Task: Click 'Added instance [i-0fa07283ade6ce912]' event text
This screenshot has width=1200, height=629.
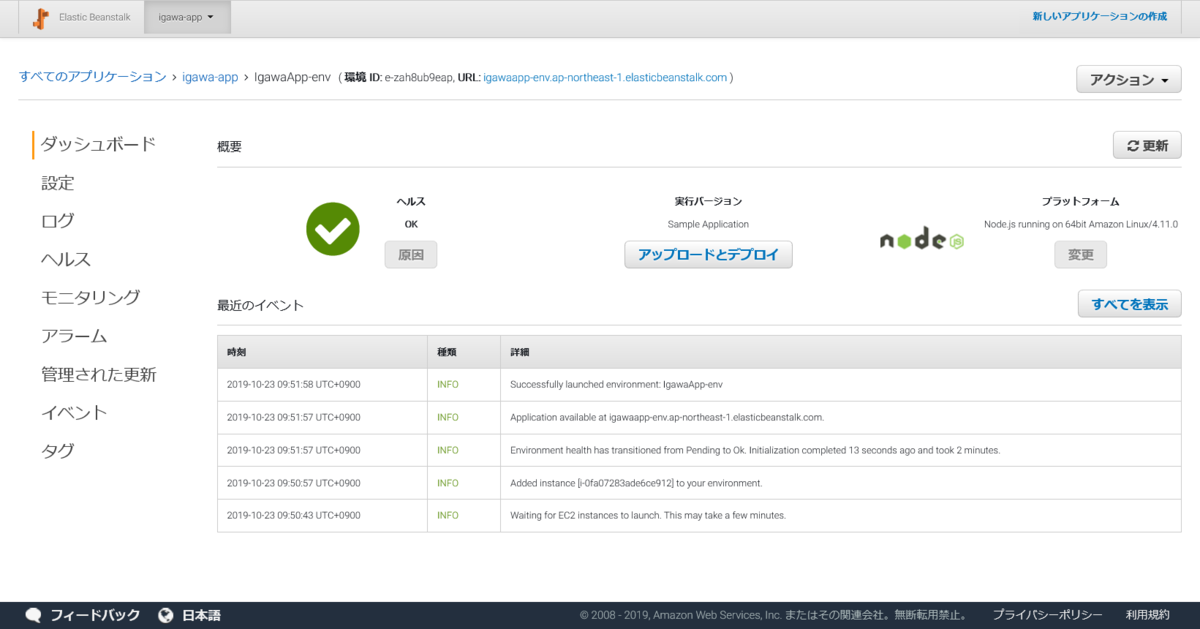Action: point(636,483)
